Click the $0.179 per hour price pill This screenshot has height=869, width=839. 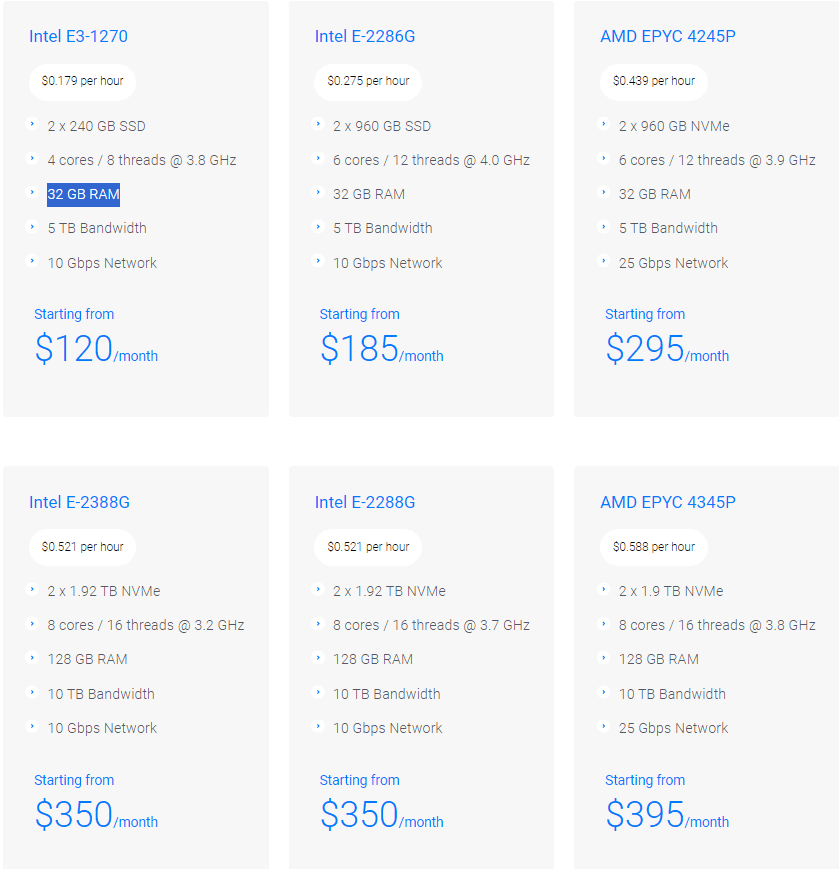(x=83, y=81)
